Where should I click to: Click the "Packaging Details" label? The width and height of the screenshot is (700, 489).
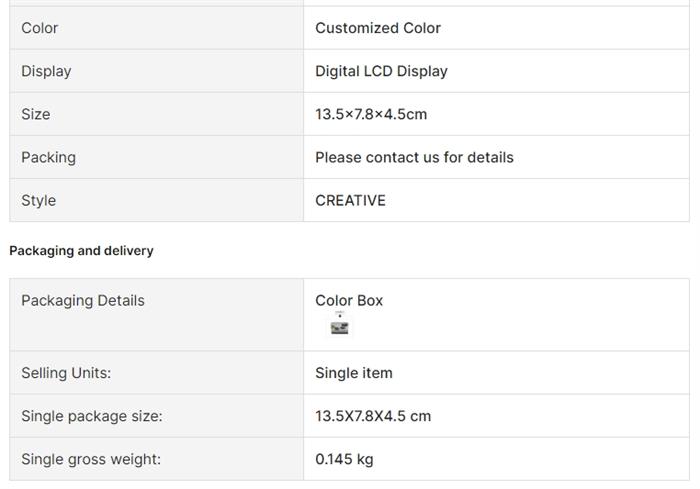tap(83, 300)
